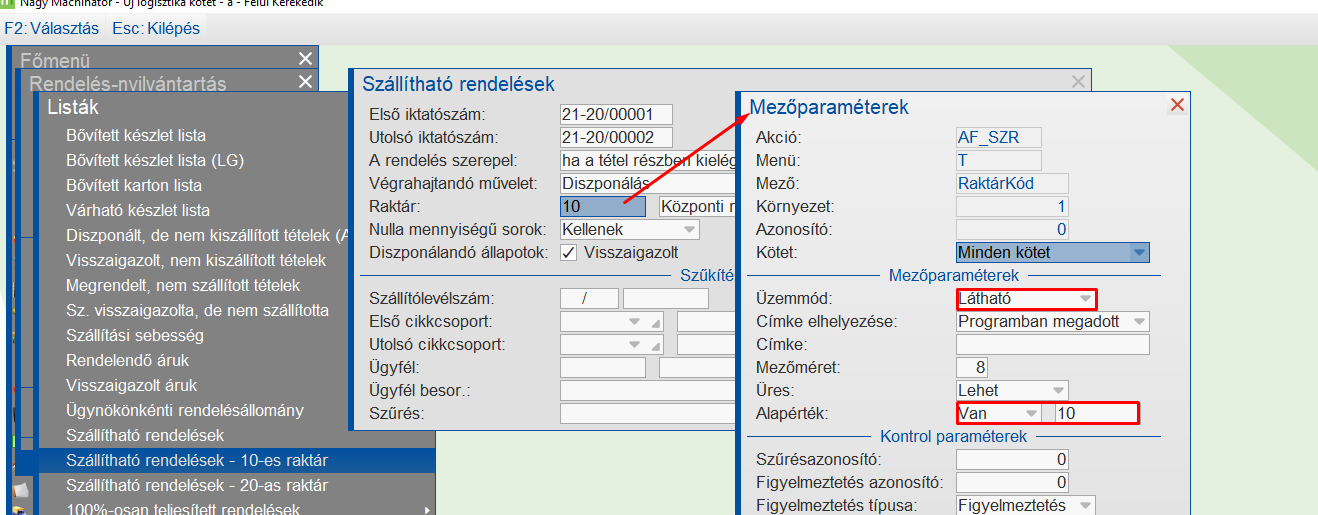This screenshot has width=1318, height=515.
Task: Select Szállítható rendelések - 20-as raktár
Action: pos(197,485)
